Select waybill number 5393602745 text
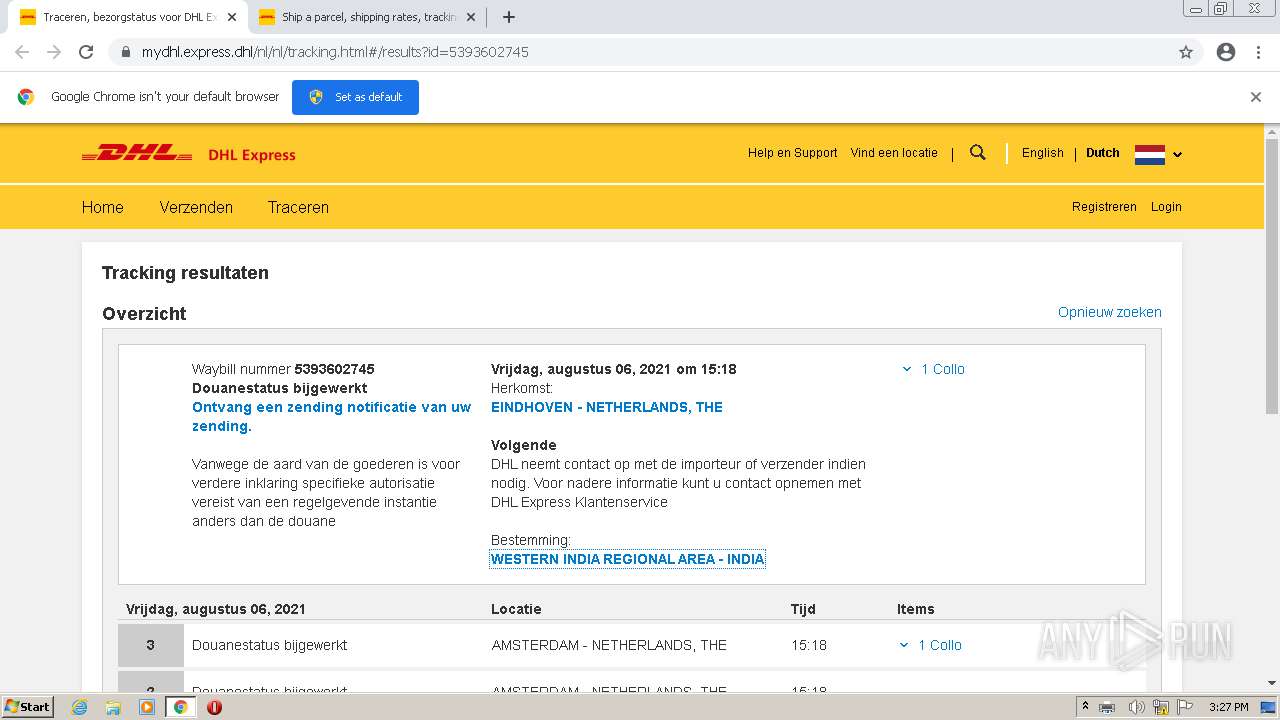The width and height of the screenshot is (1280, 720). [334, 369]
